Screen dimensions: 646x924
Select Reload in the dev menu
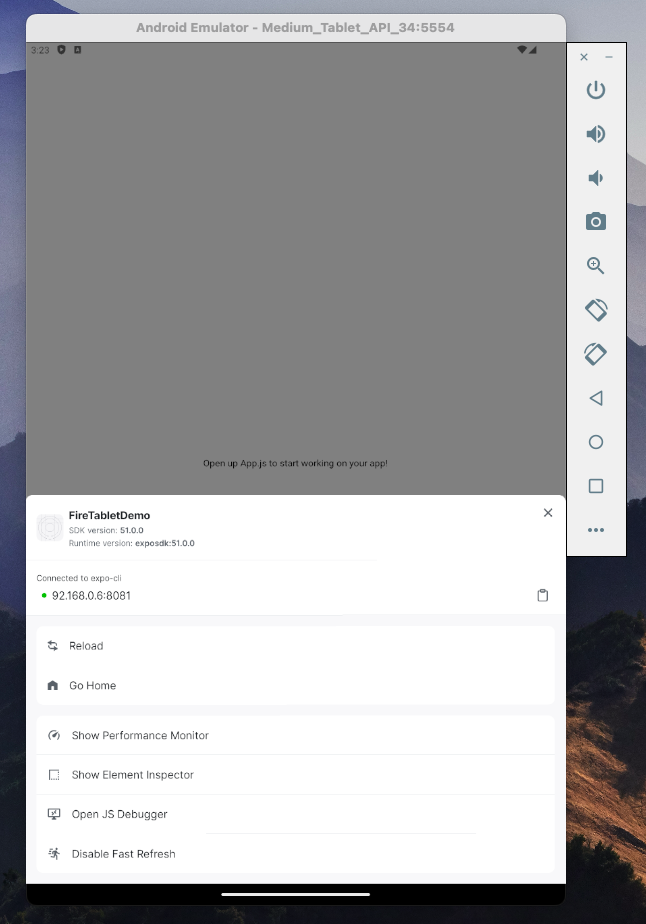(x=295, y=646)
